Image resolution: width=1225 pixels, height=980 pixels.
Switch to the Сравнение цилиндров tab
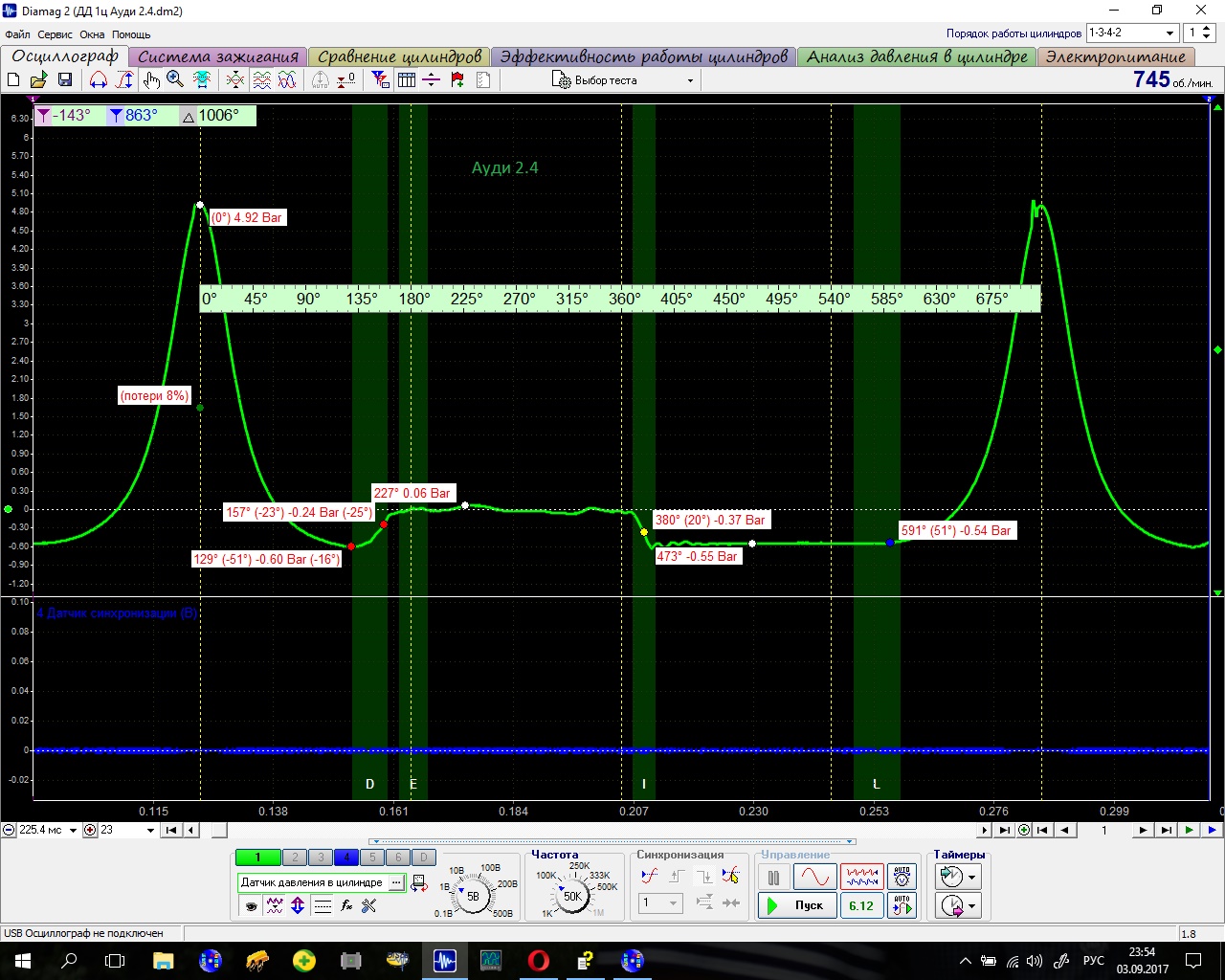click(x=399, y=56)
